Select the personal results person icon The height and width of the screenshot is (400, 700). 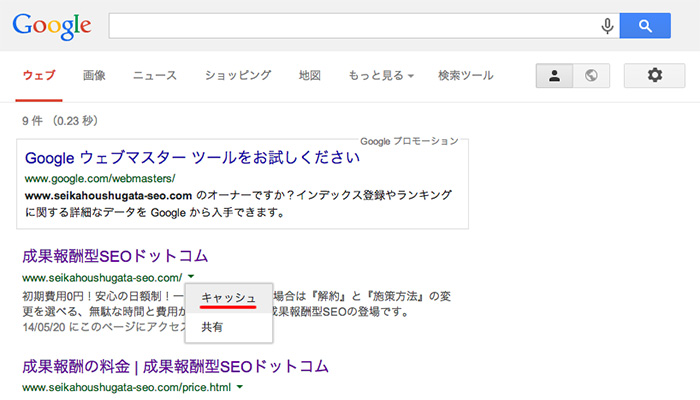554,75
